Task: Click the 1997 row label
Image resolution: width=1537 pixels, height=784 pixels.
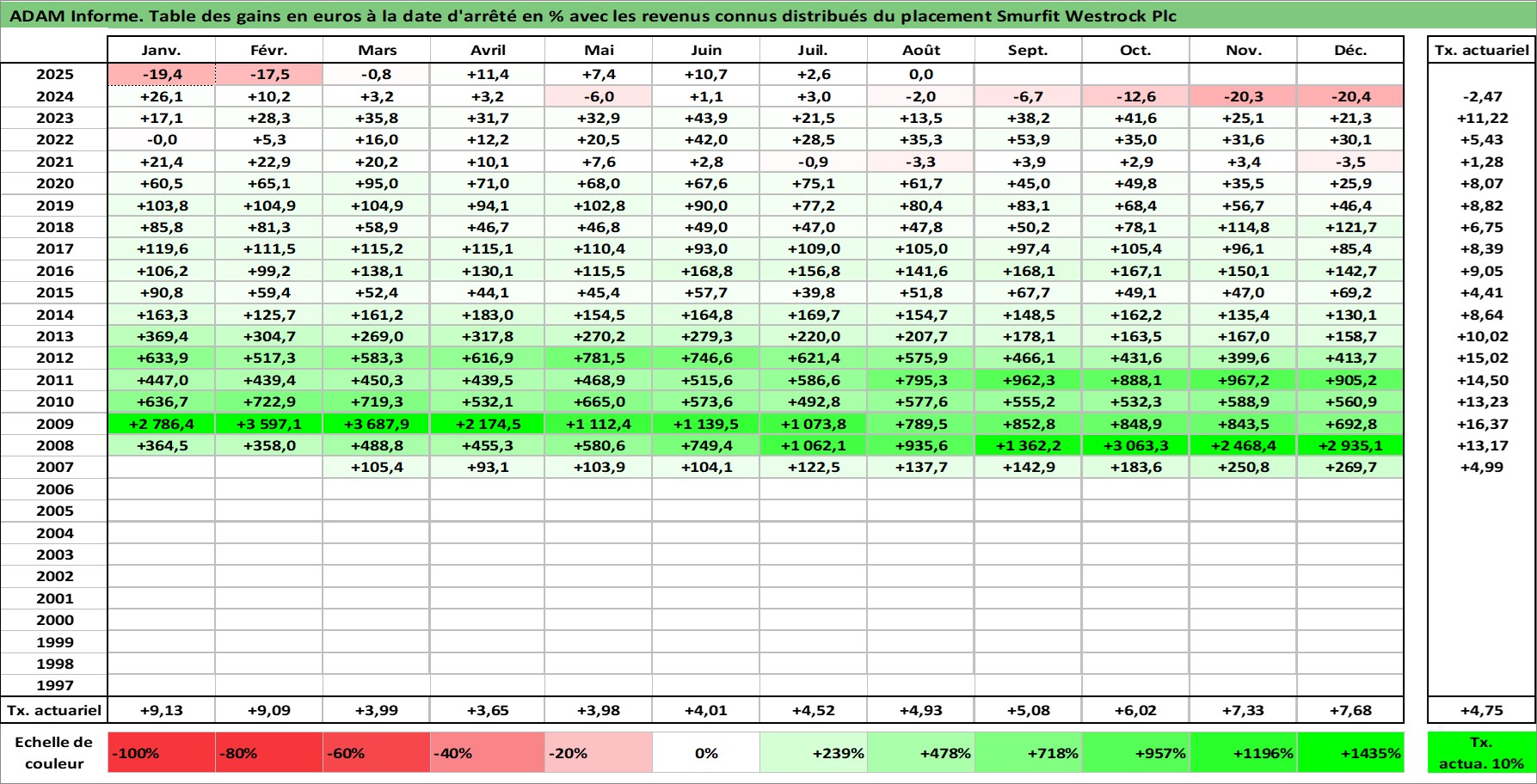Action: pos(54,686)
